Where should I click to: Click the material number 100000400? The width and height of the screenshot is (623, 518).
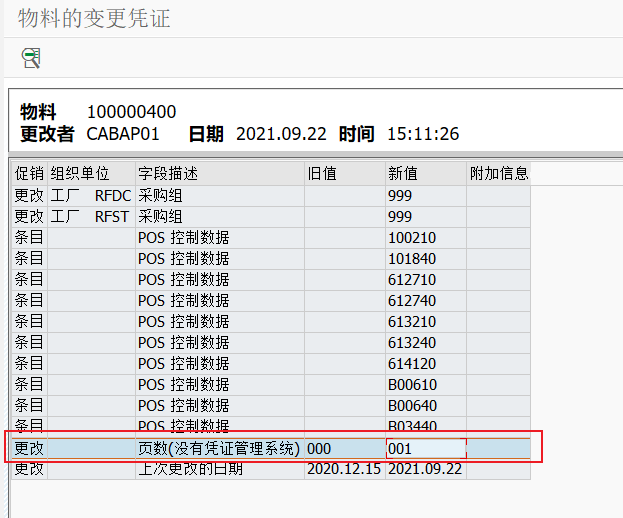point(132,112)
